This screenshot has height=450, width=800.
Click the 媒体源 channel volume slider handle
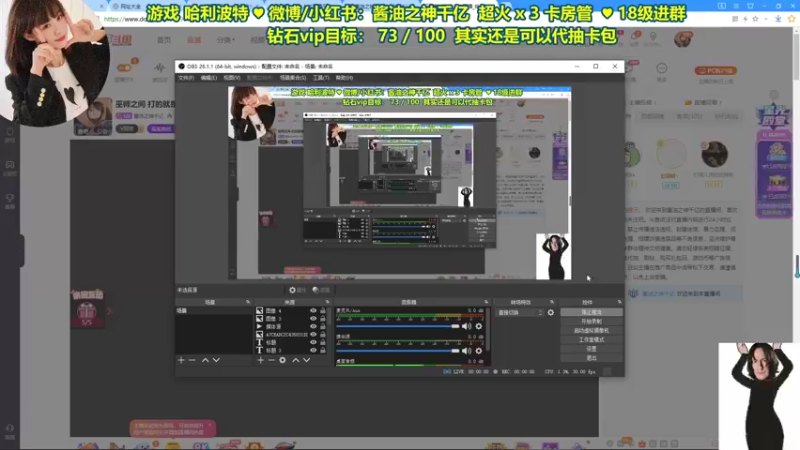[455, 351]
